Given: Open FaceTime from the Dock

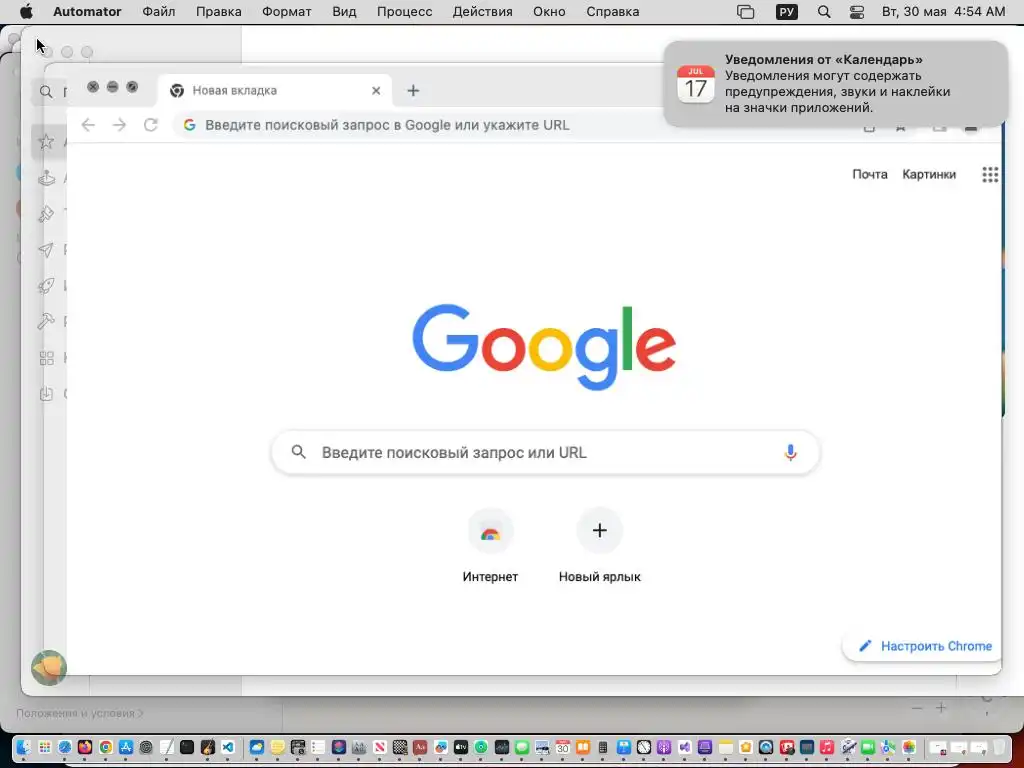Looking at the screenshot, I should 868,747.
